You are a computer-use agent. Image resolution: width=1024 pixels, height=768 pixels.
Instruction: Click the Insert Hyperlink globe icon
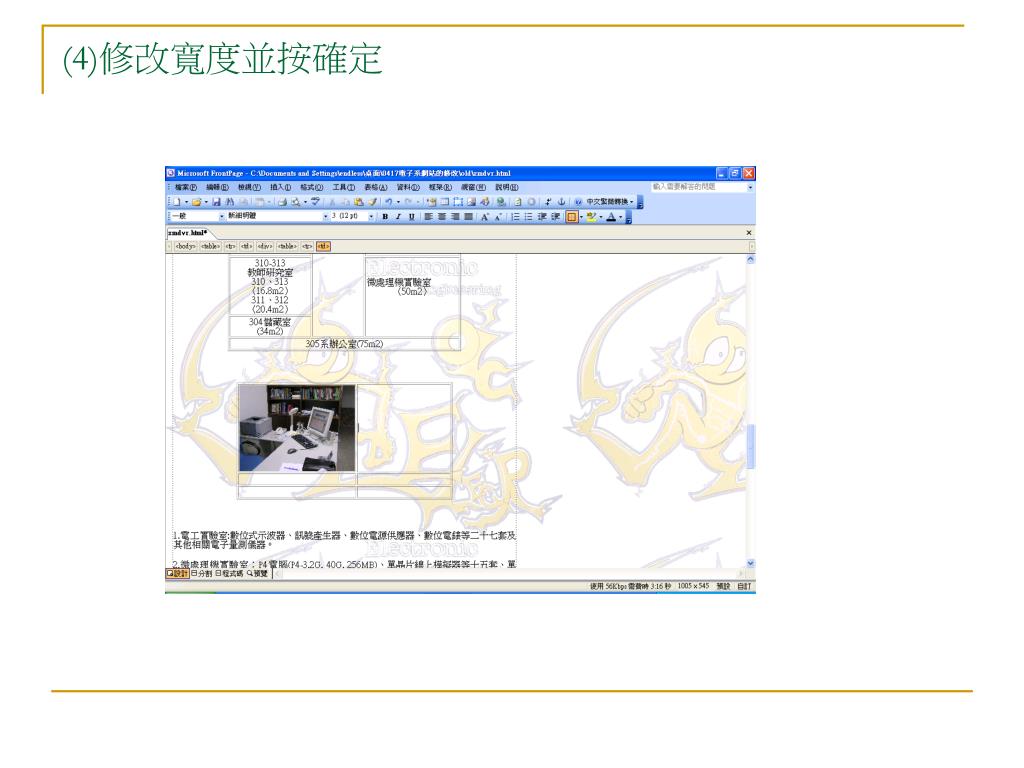point(500,202)
